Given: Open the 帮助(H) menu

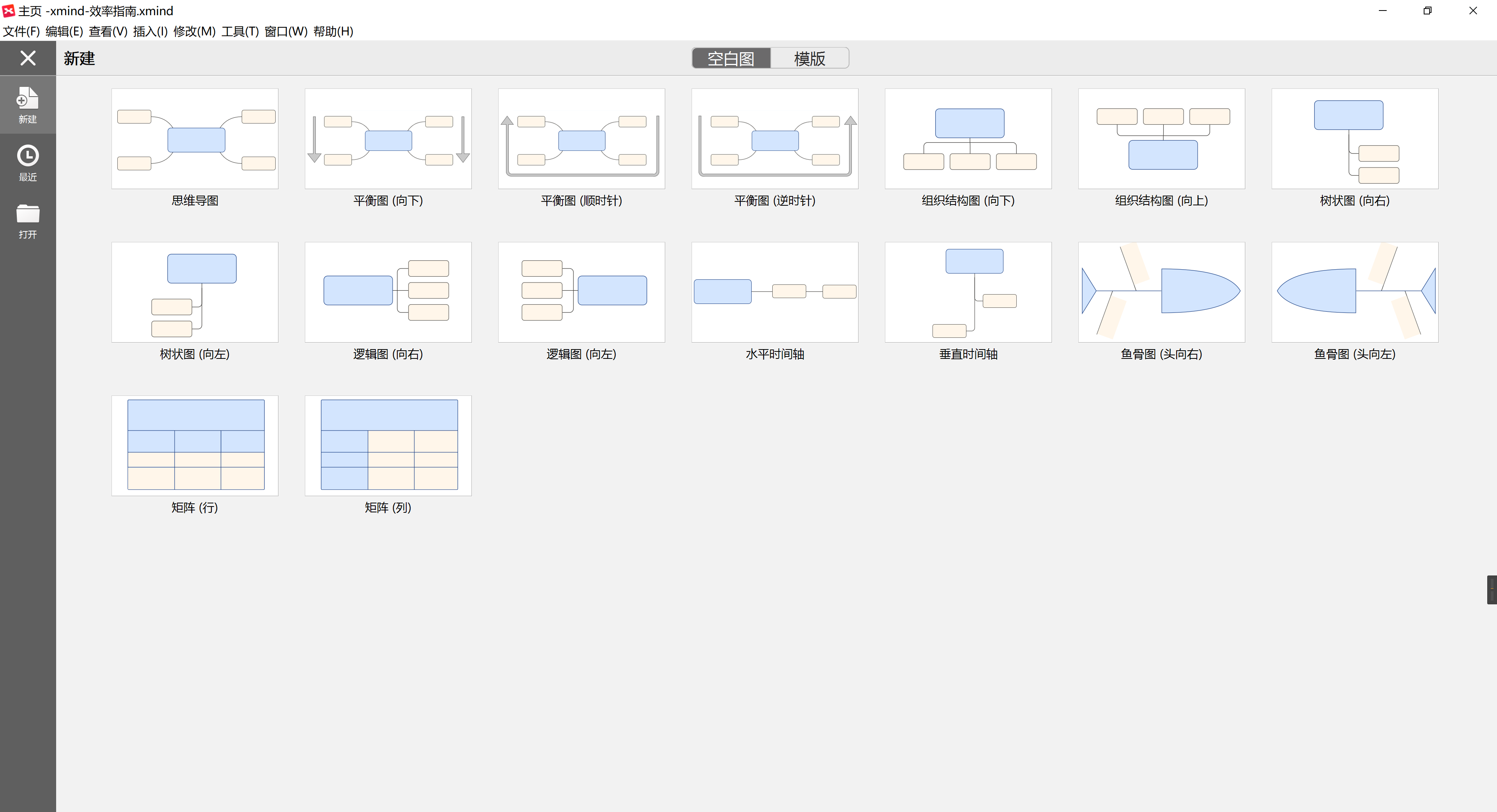Looking at the screenshot, I should tap(333, 31).
